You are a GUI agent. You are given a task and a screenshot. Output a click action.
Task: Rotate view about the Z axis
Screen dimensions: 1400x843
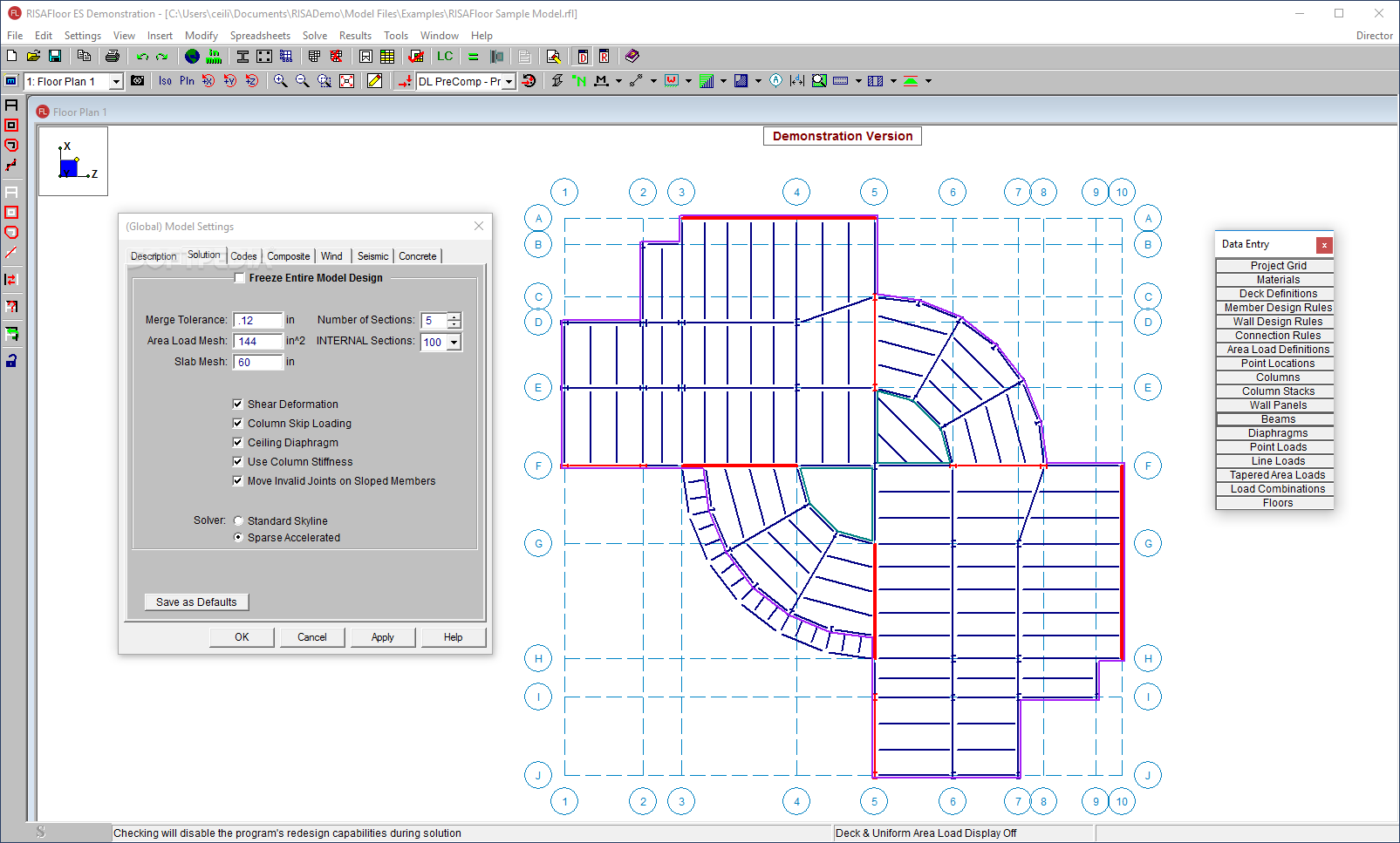252,80
